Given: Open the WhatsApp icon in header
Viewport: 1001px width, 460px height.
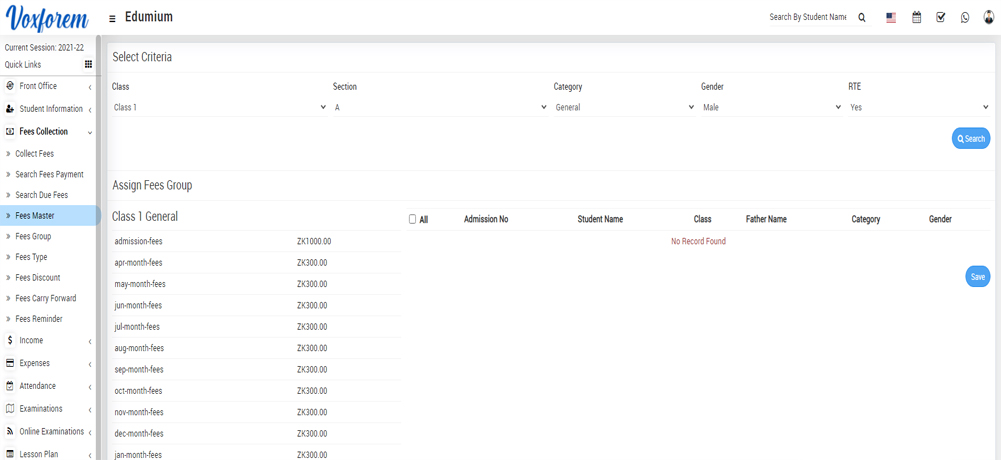Looking at the screenshot, I should click(965, 18).
